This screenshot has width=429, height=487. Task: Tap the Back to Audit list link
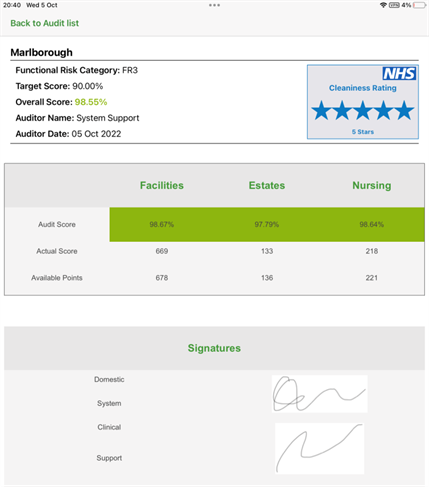[x=44, y=23]
